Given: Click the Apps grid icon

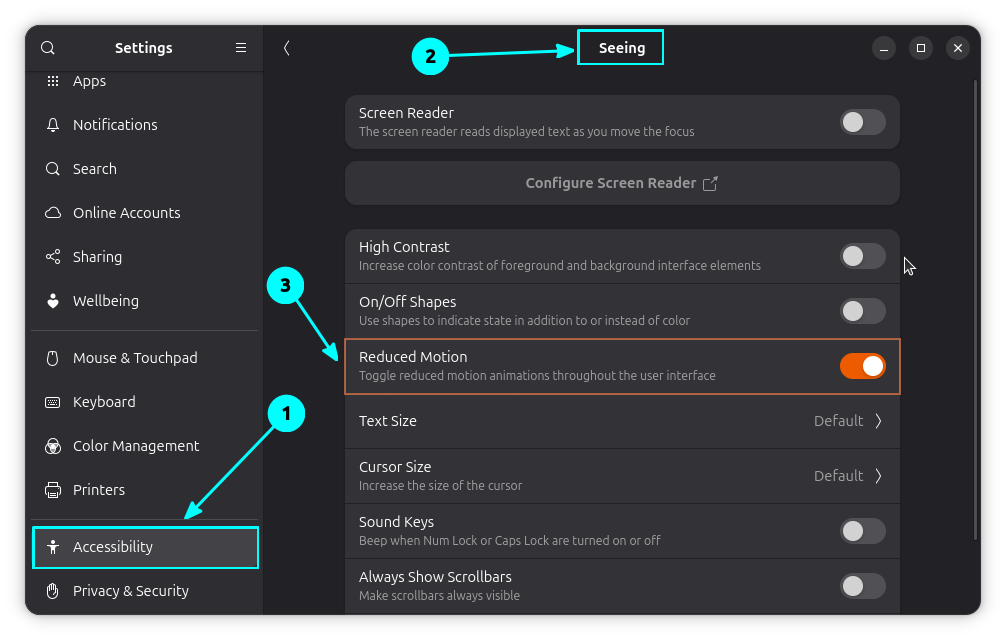Looking at the screenshot, I should click(53, 81).
